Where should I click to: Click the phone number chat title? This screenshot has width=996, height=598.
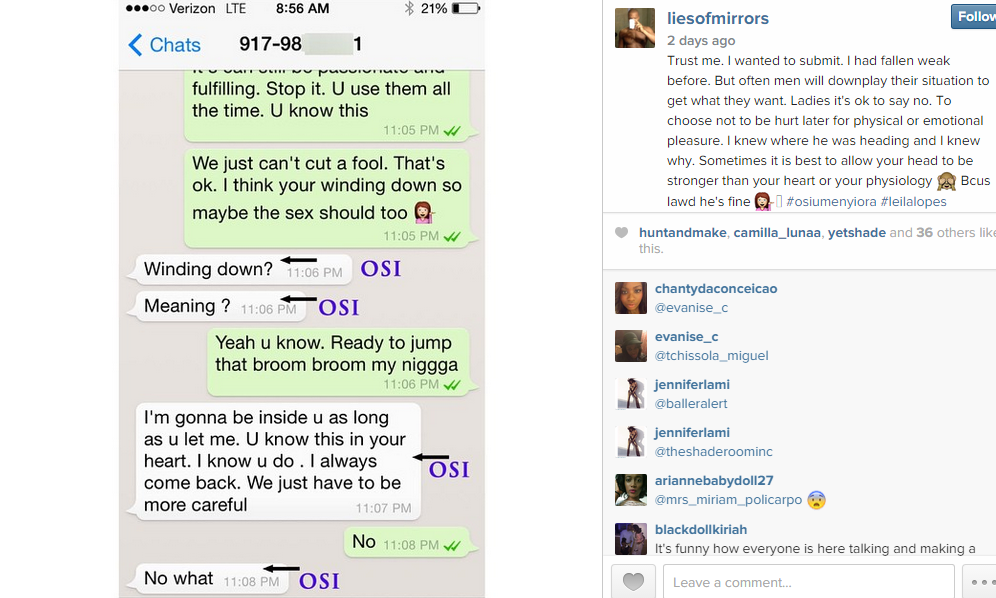(300, 44)
